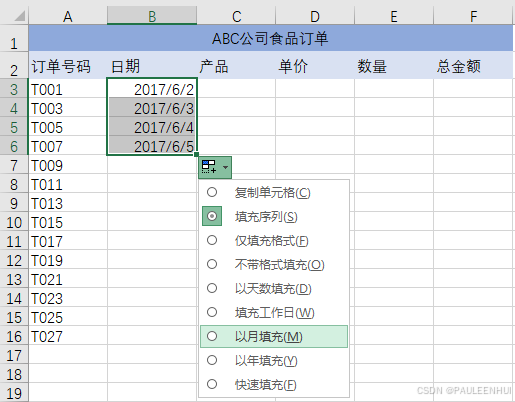Select 以月填充(M) option
This screenshot has width=515, height=402.
(274, 337)
